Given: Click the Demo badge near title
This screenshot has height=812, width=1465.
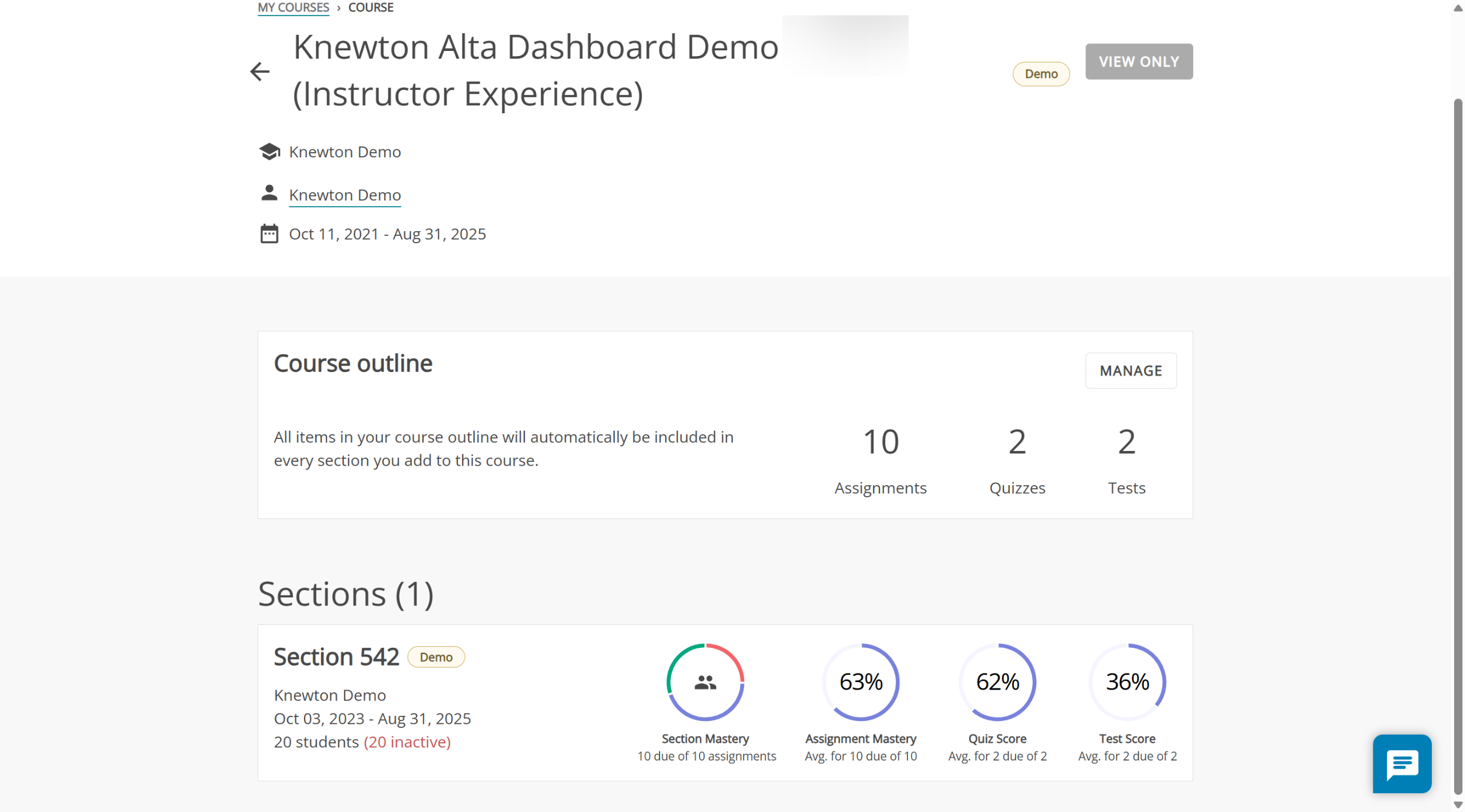Looking at the screenshot, I should point(1040,74).
